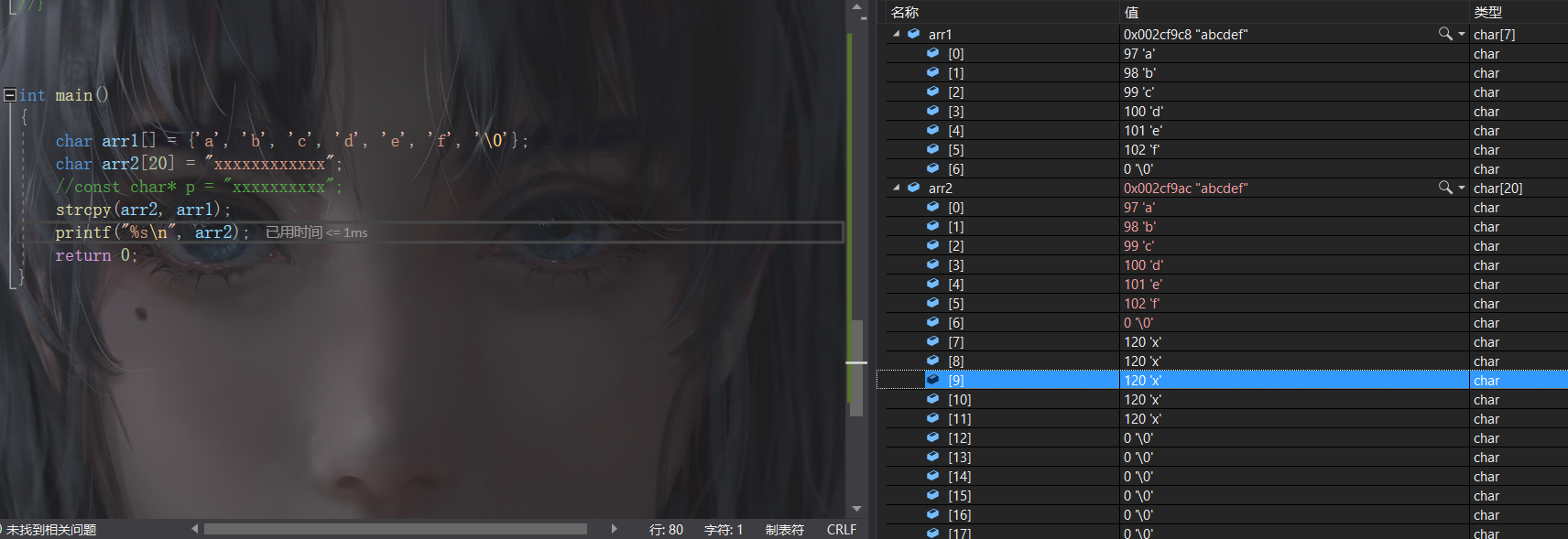Click cube icon of arr1 element [0]
1568x539 pixels.
tap(932, 53)
